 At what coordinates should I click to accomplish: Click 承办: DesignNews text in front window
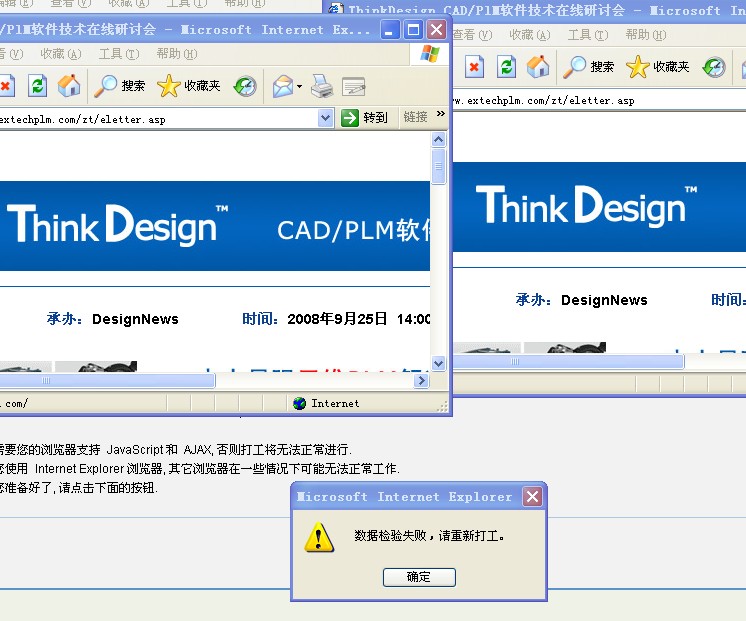coord(113,319)
